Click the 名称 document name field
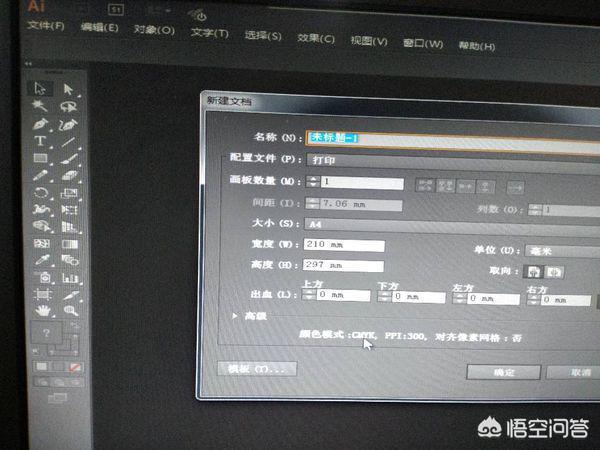Screen dimensions: 600x450 [453, 141]
